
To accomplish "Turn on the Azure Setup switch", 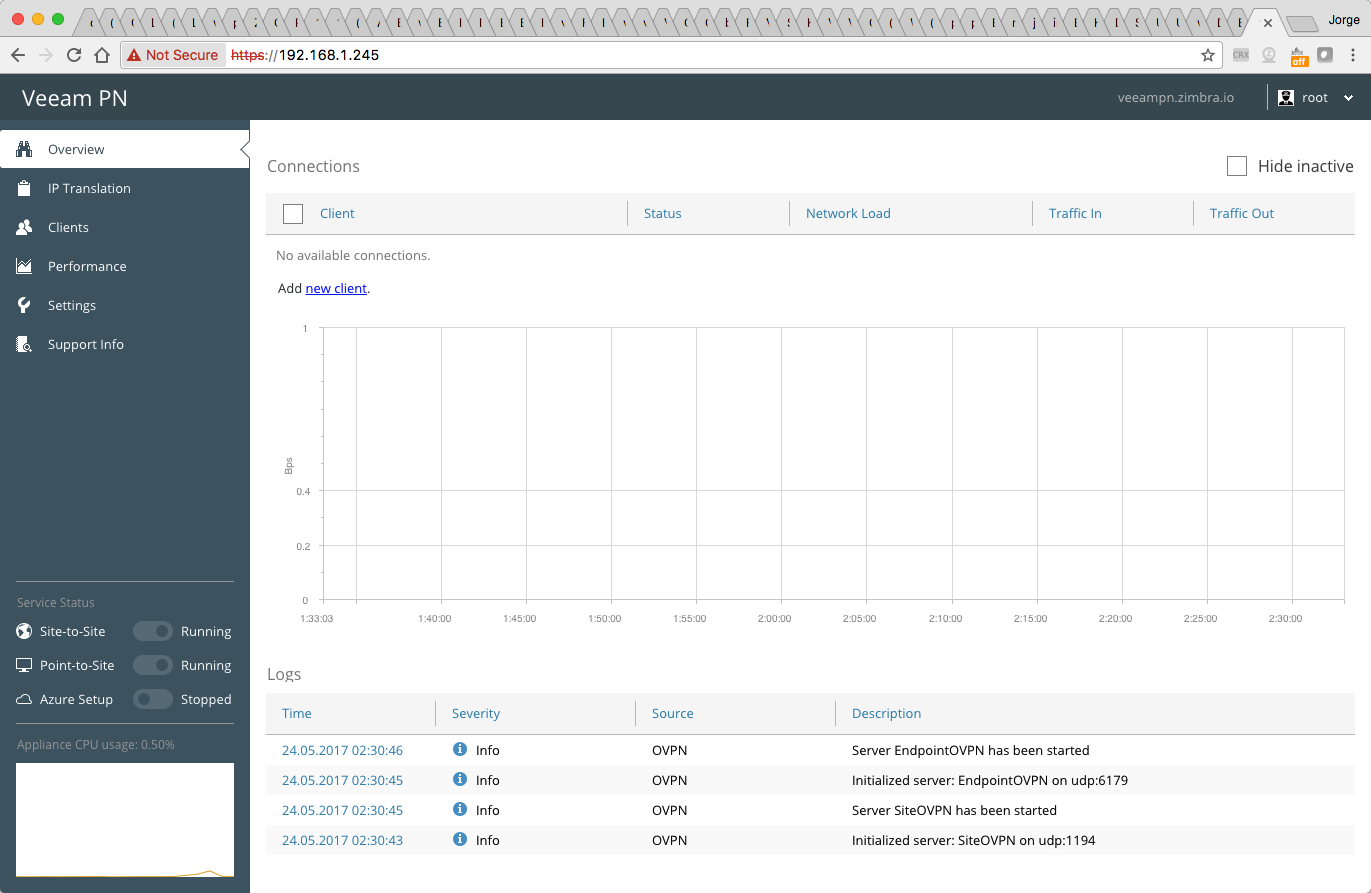I will click(153, 699).
